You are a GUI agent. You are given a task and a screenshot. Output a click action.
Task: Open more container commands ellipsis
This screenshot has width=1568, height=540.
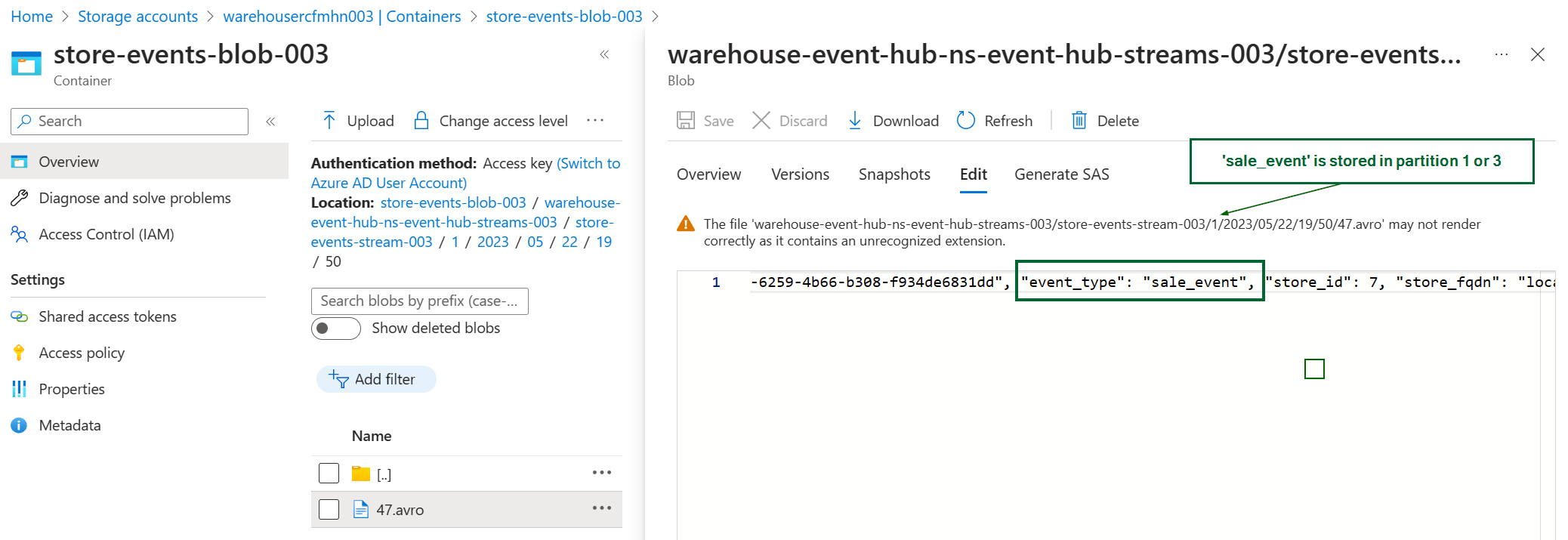pyautogui.click(x=595, y=121)
